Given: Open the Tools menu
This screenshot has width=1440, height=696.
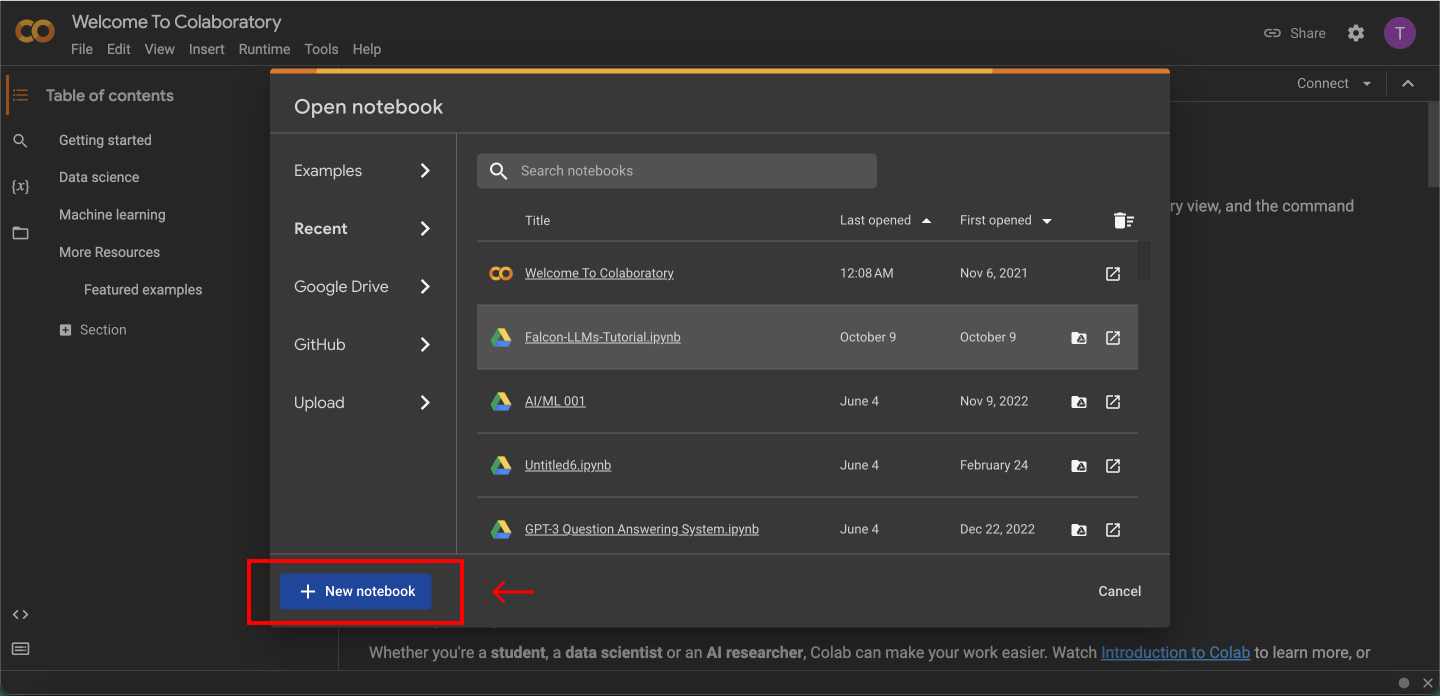Looking at the screenshot, I should pos(322,49).
